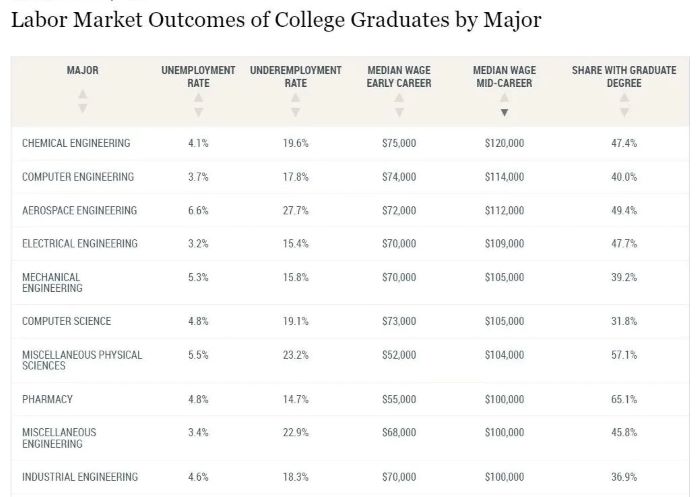
Task: Click Unemployment Rate ascending sort arrow
Action: (x=198, y=98)
